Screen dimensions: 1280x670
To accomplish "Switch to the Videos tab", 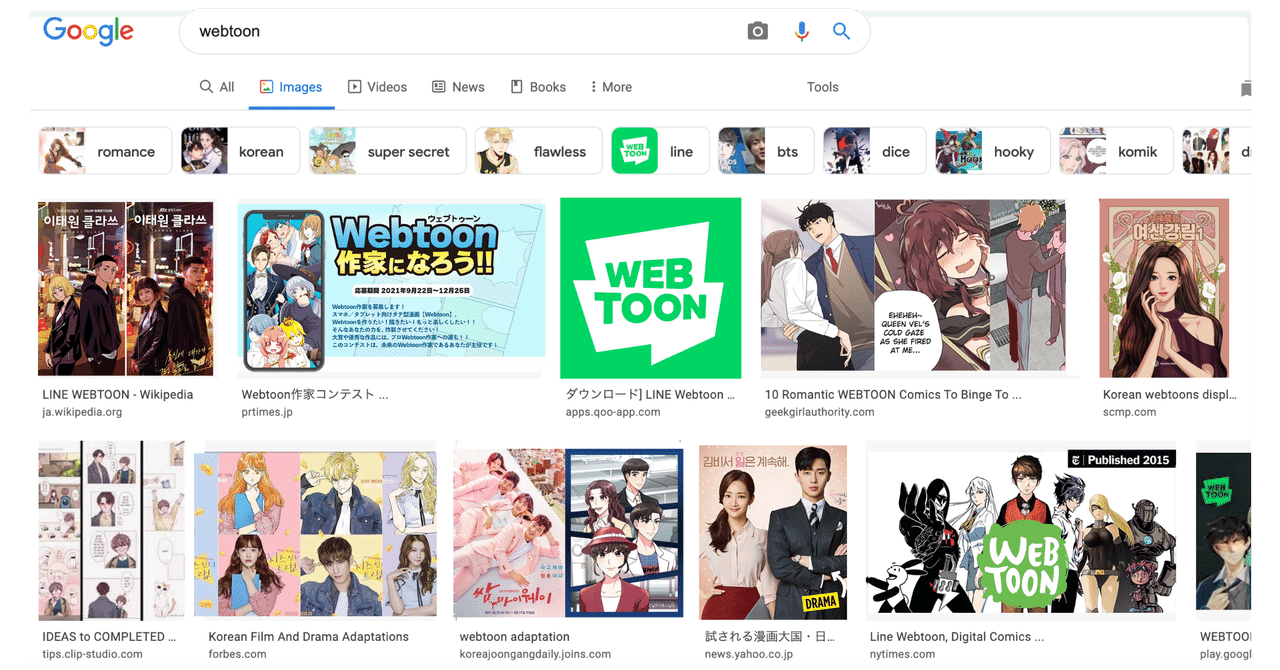I will 377,87.
